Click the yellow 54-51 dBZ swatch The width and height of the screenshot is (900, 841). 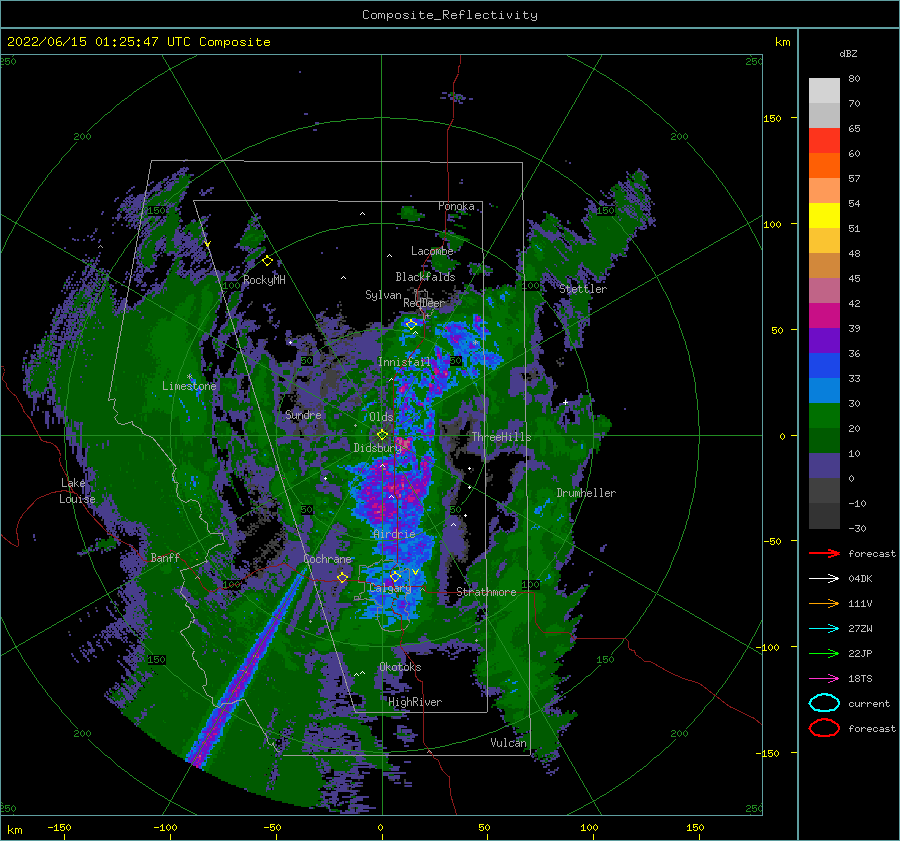tap(824, 216)
